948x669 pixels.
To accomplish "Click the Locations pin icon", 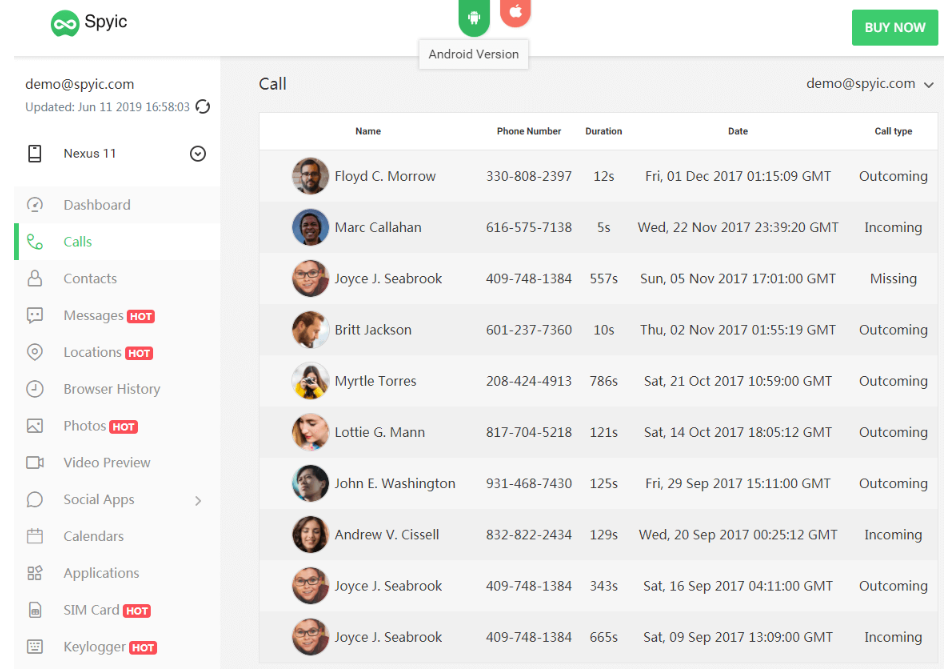I will coord(35,352).
